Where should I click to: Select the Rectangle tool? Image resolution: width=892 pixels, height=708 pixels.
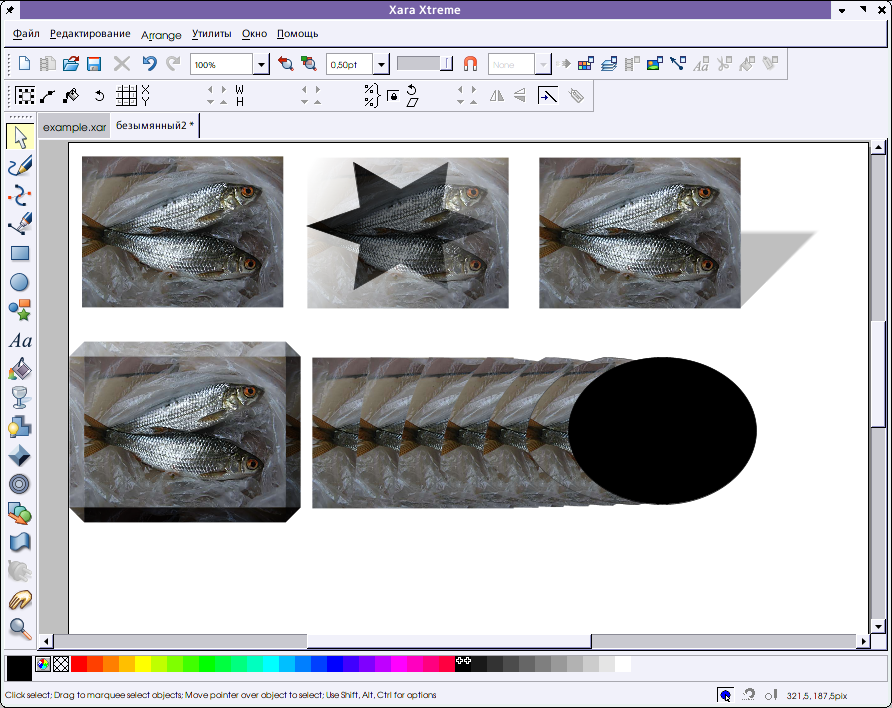(x=19, y=254)
